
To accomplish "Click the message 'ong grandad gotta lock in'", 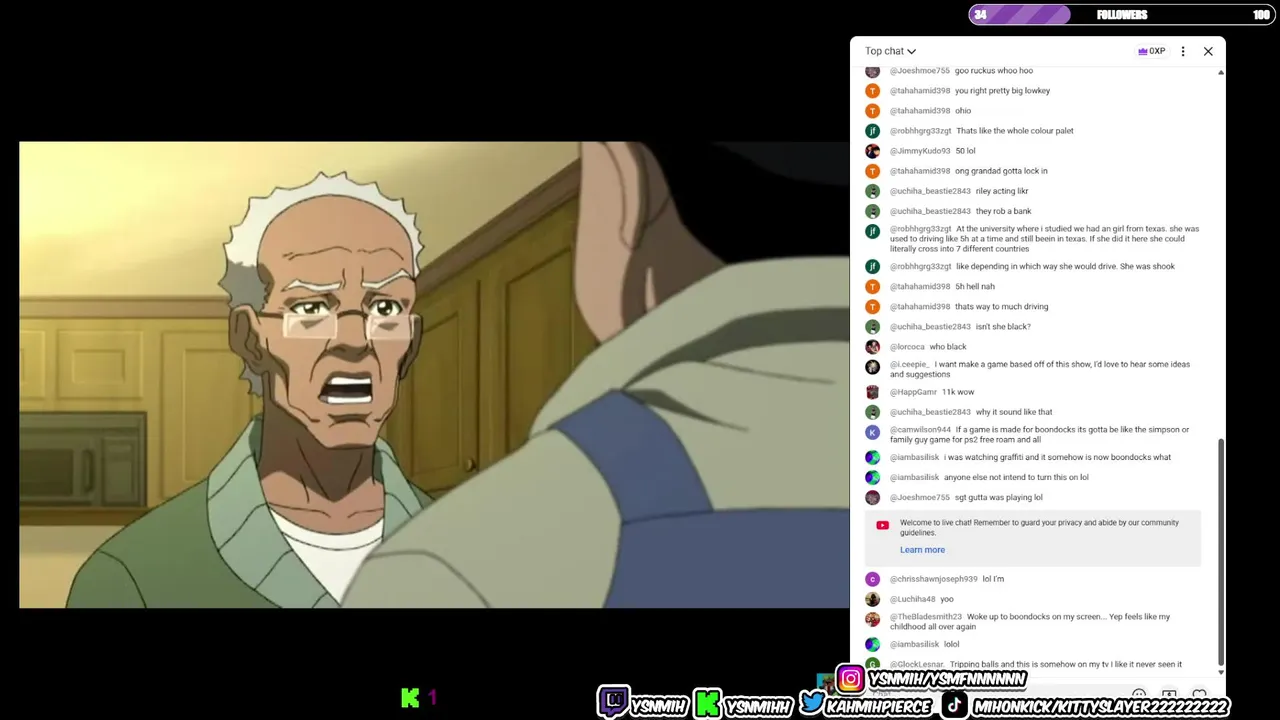I will point(1001,171).
